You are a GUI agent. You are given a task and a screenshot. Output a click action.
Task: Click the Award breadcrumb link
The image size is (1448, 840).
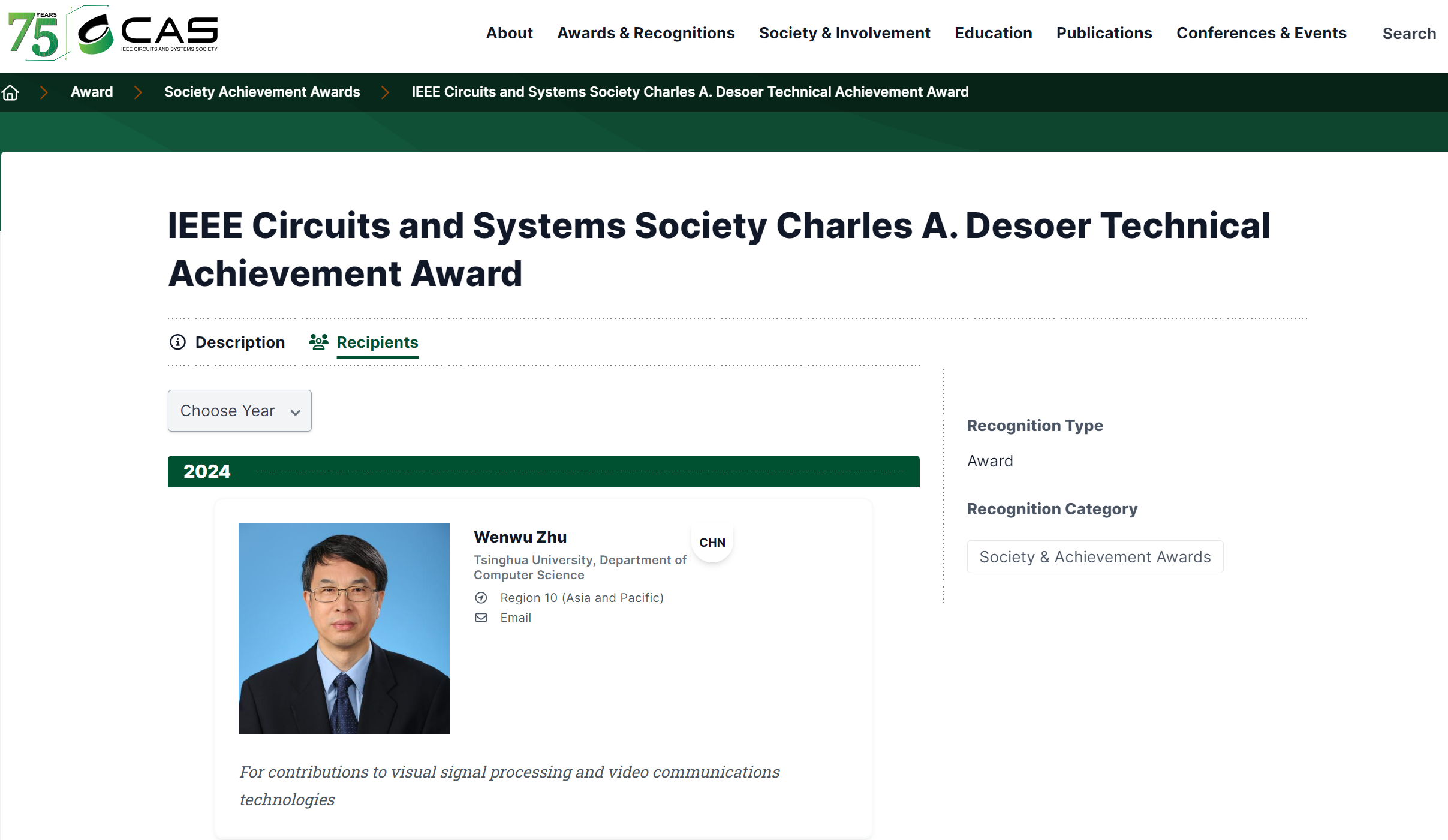click(91, 92)
